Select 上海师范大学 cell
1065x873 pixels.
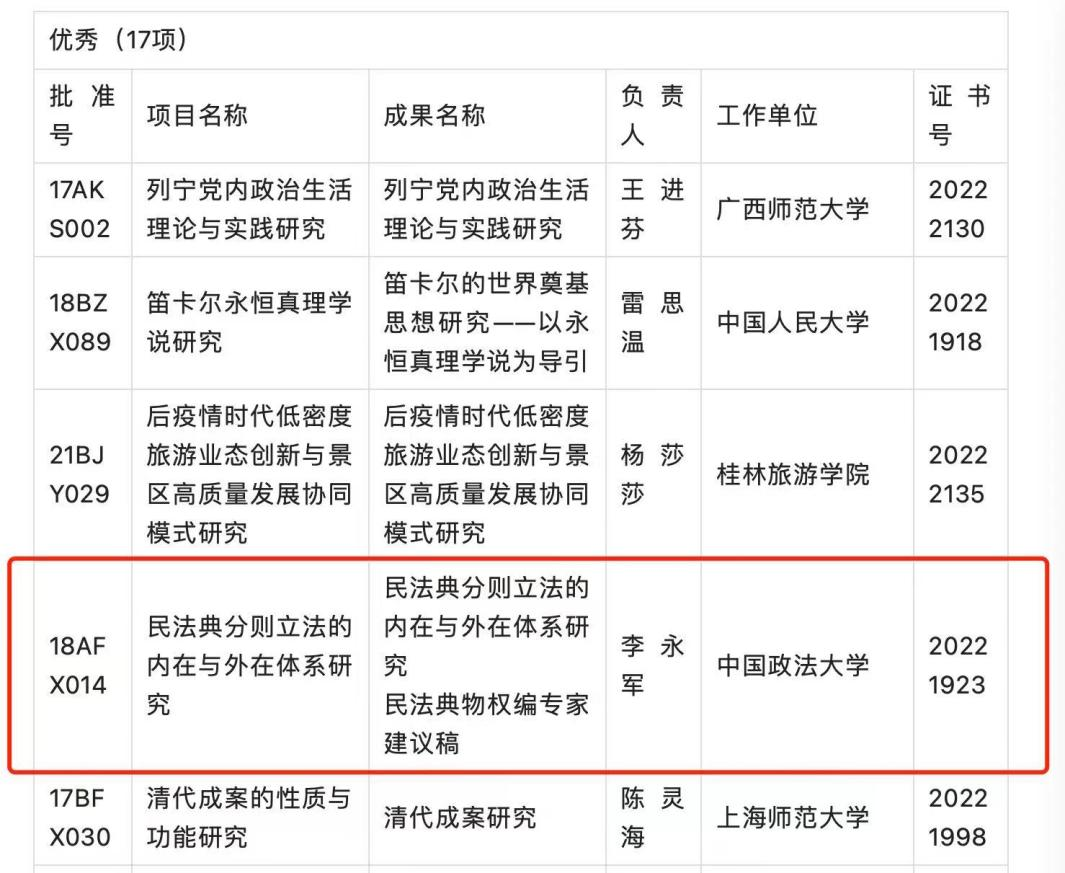[x=793, y=817]
